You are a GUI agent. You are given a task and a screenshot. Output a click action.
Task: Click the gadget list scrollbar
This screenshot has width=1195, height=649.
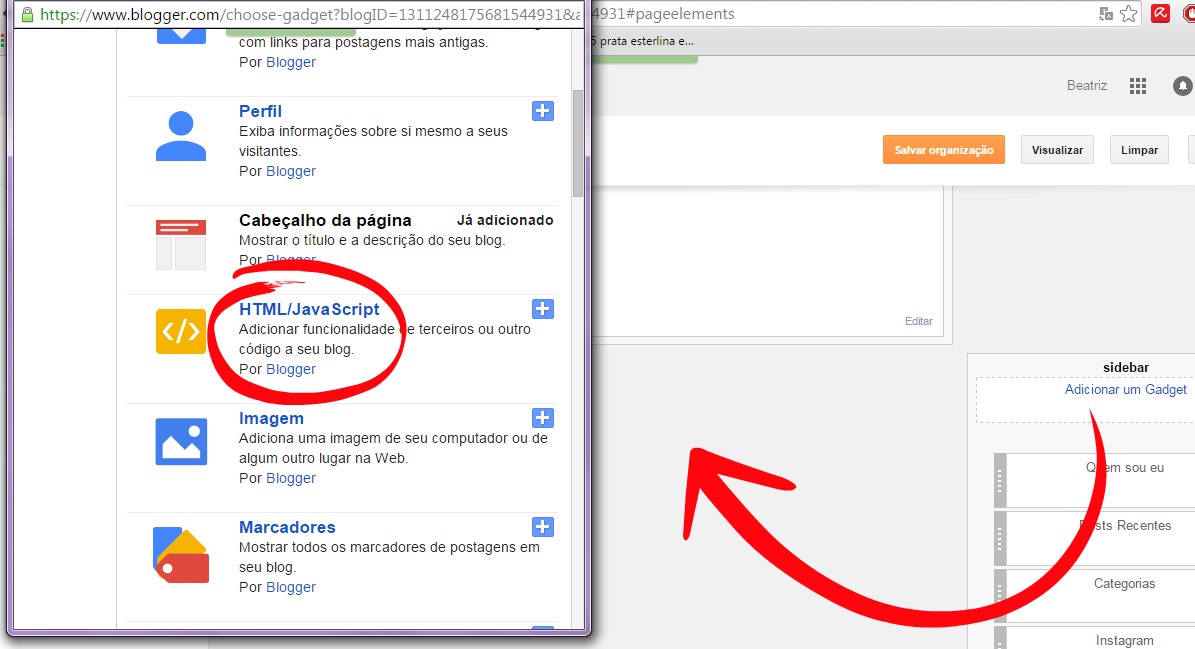coord(578,140)
